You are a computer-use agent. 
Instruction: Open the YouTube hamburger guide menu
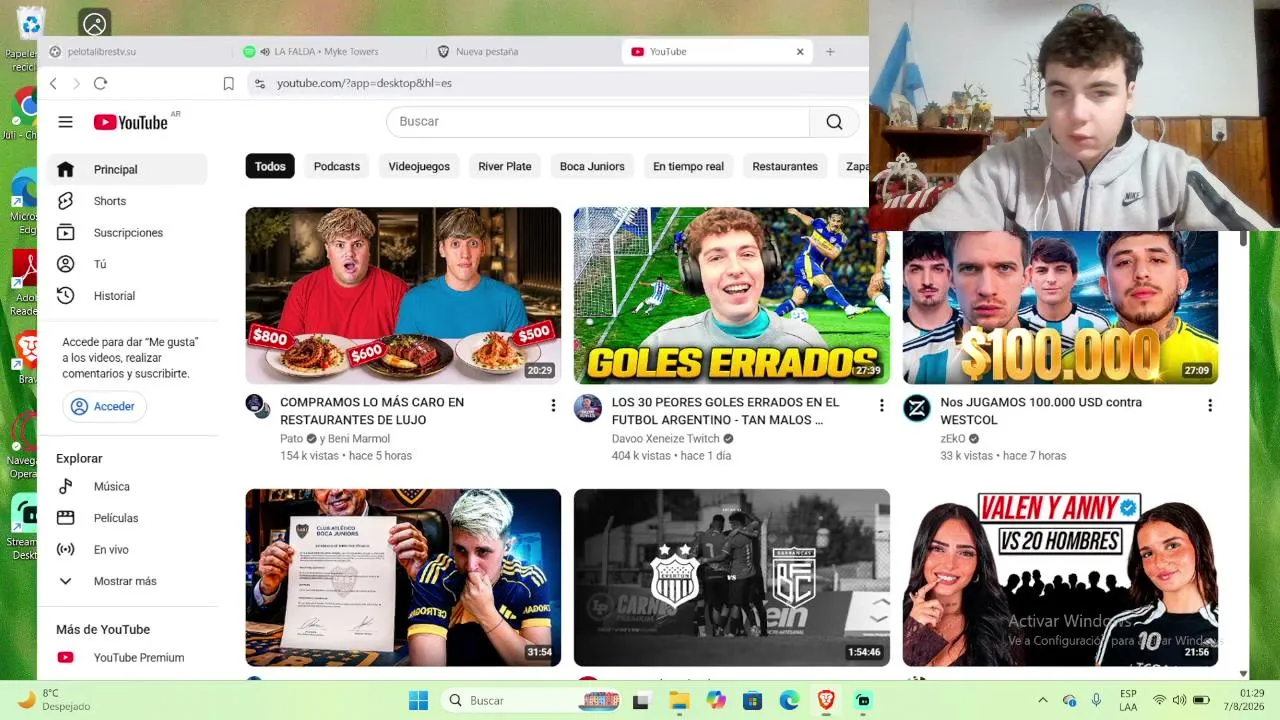[65, 122]
